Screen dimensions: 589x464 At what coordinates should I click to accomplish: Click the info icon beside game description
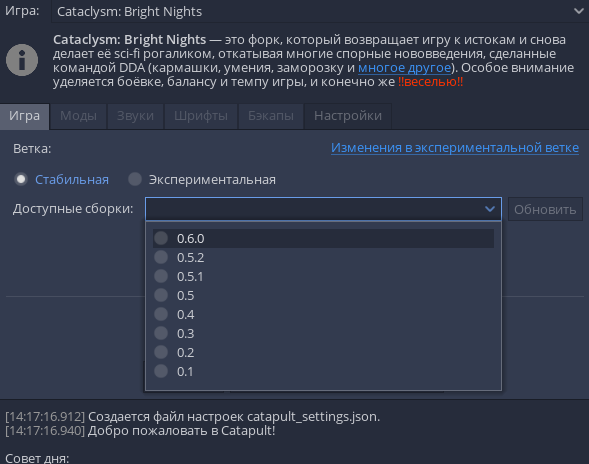tap(22, 60)
